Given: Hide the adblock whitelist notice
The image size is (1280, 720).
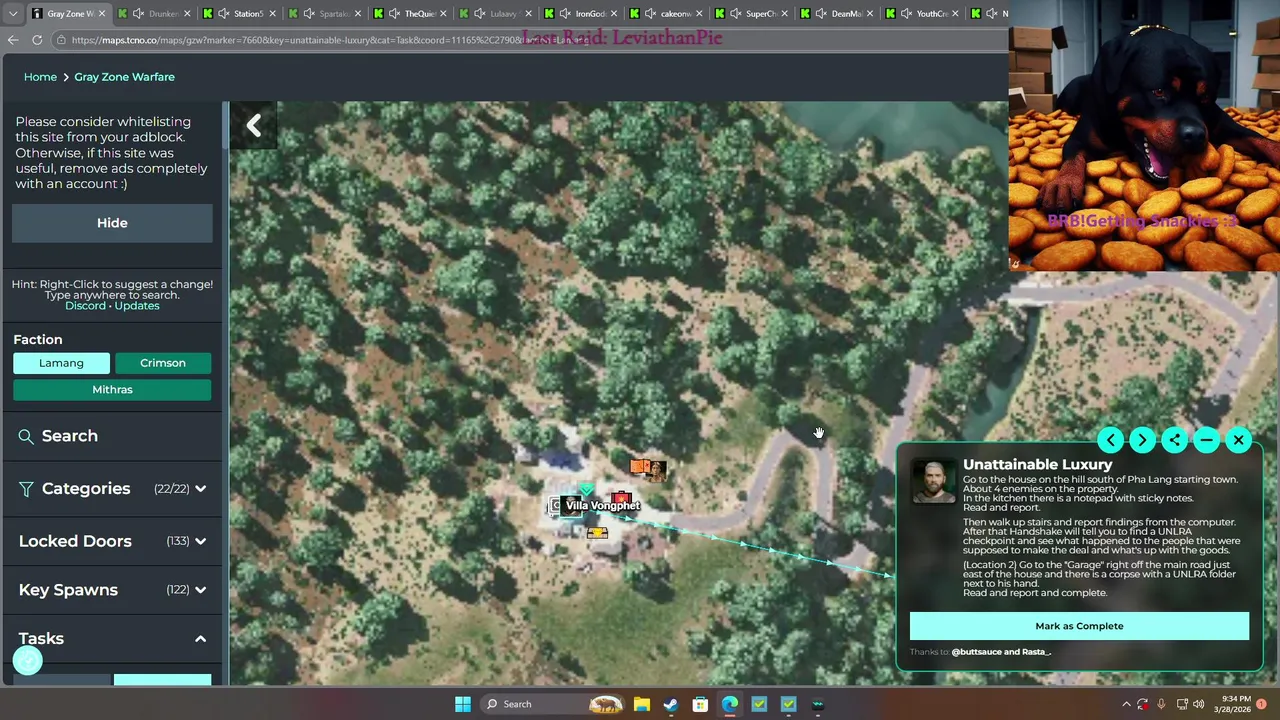Looking at the screenshot, I should (x=112, y=223).
